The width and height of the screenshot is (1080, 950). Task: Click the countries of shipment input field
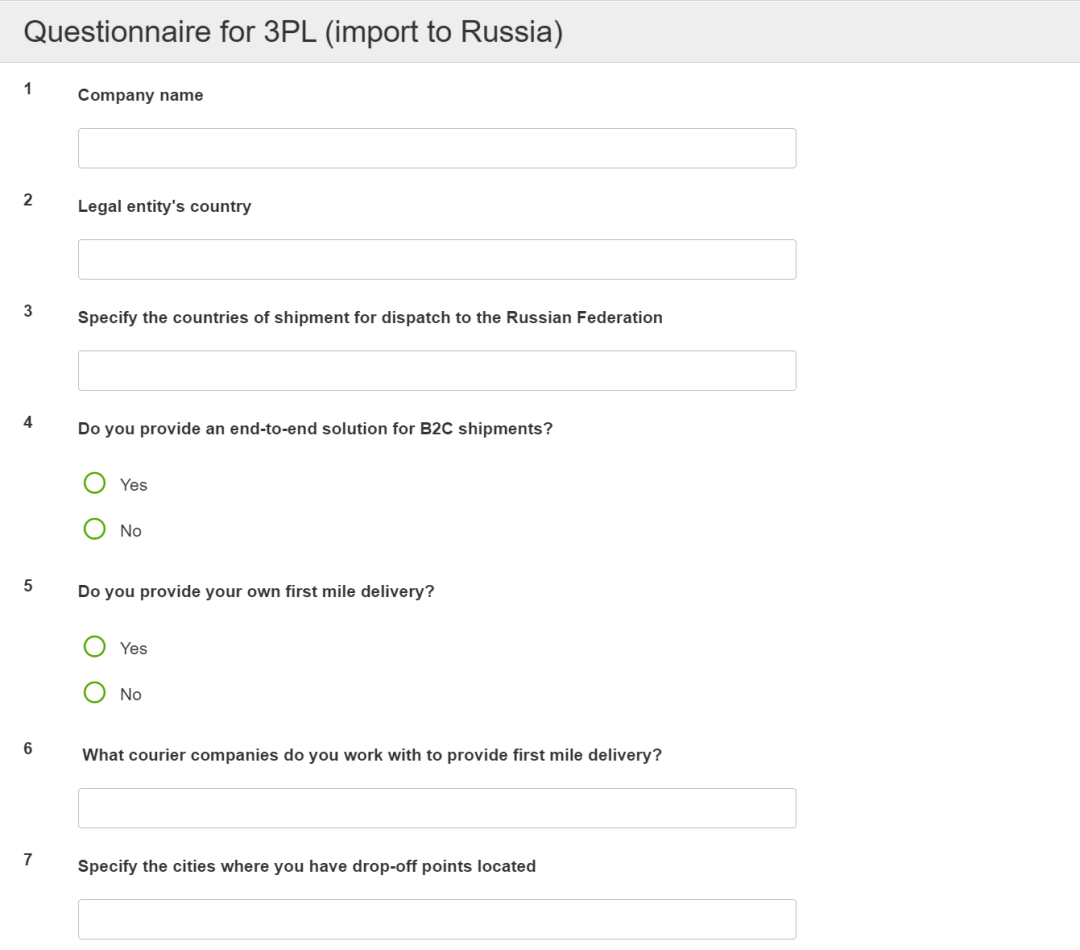coord(437,370)
